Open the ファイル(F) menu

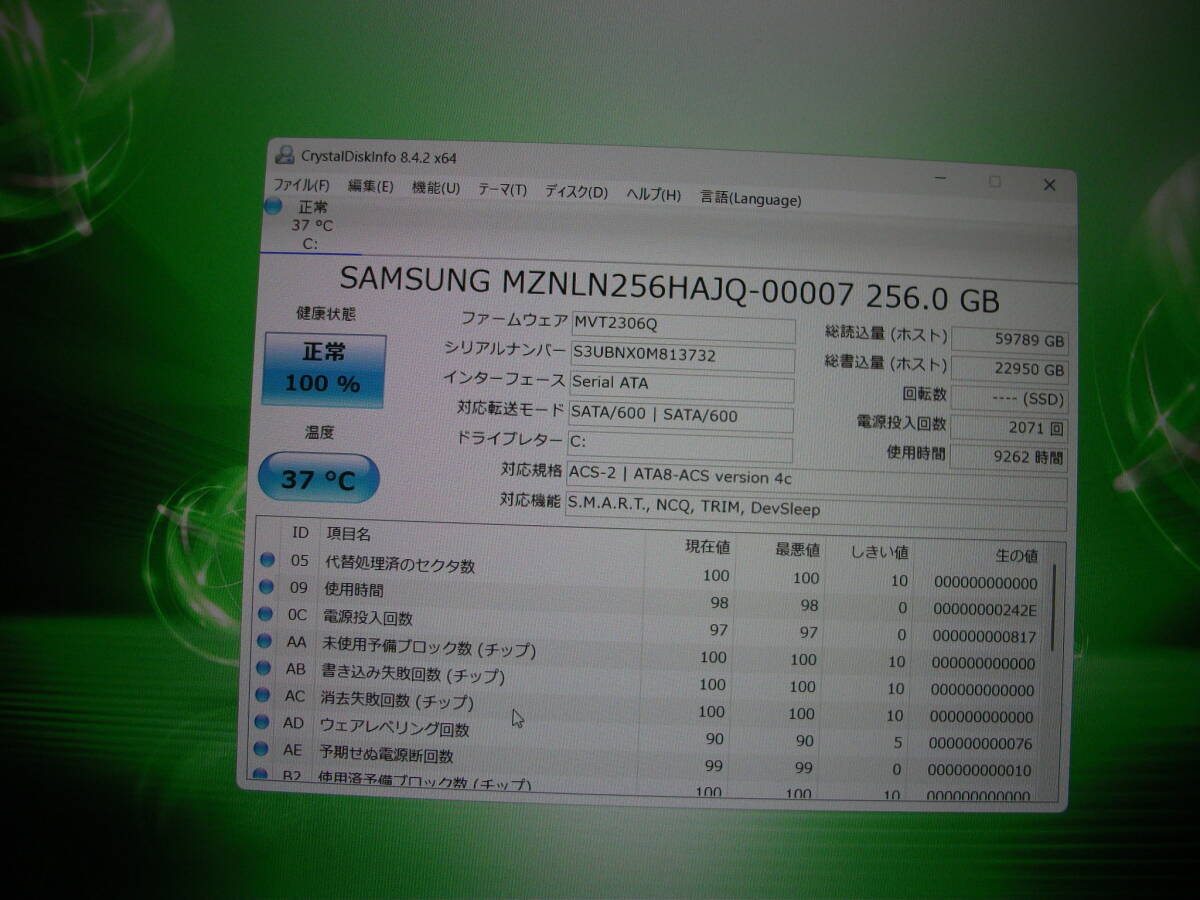point(301,185)
